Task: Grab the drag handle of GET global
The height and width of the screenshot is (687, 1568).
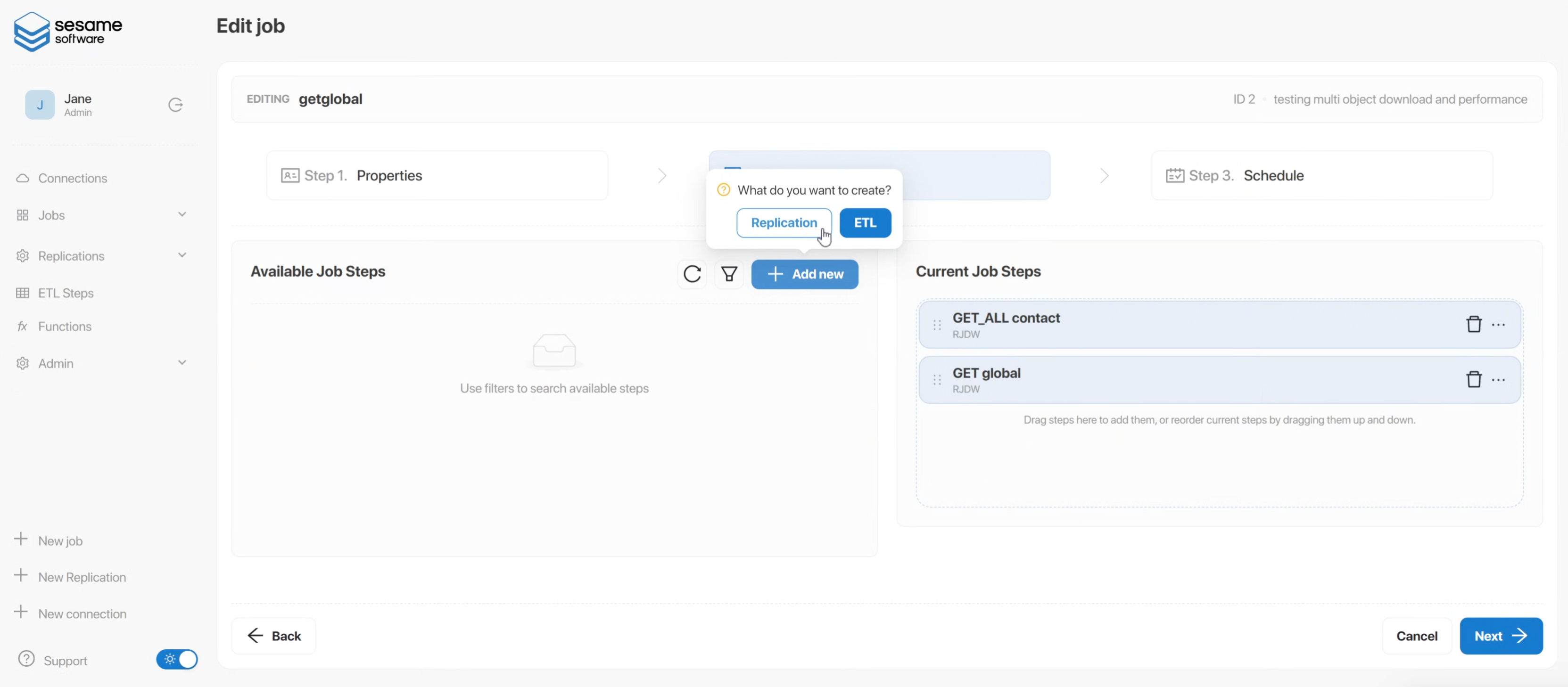Action: pyautogui.click(x=937, y=380)
